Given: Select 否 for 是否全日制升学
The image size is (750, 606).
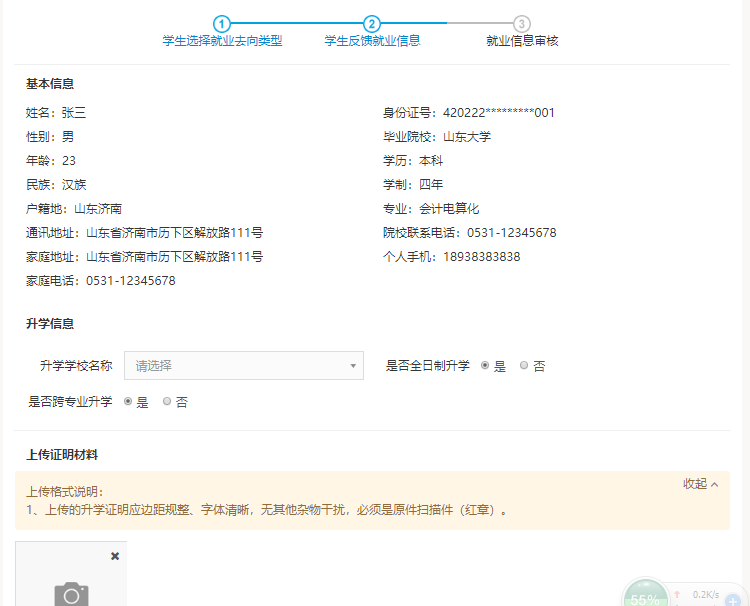Looking at the screenshot, I should 525,366.
